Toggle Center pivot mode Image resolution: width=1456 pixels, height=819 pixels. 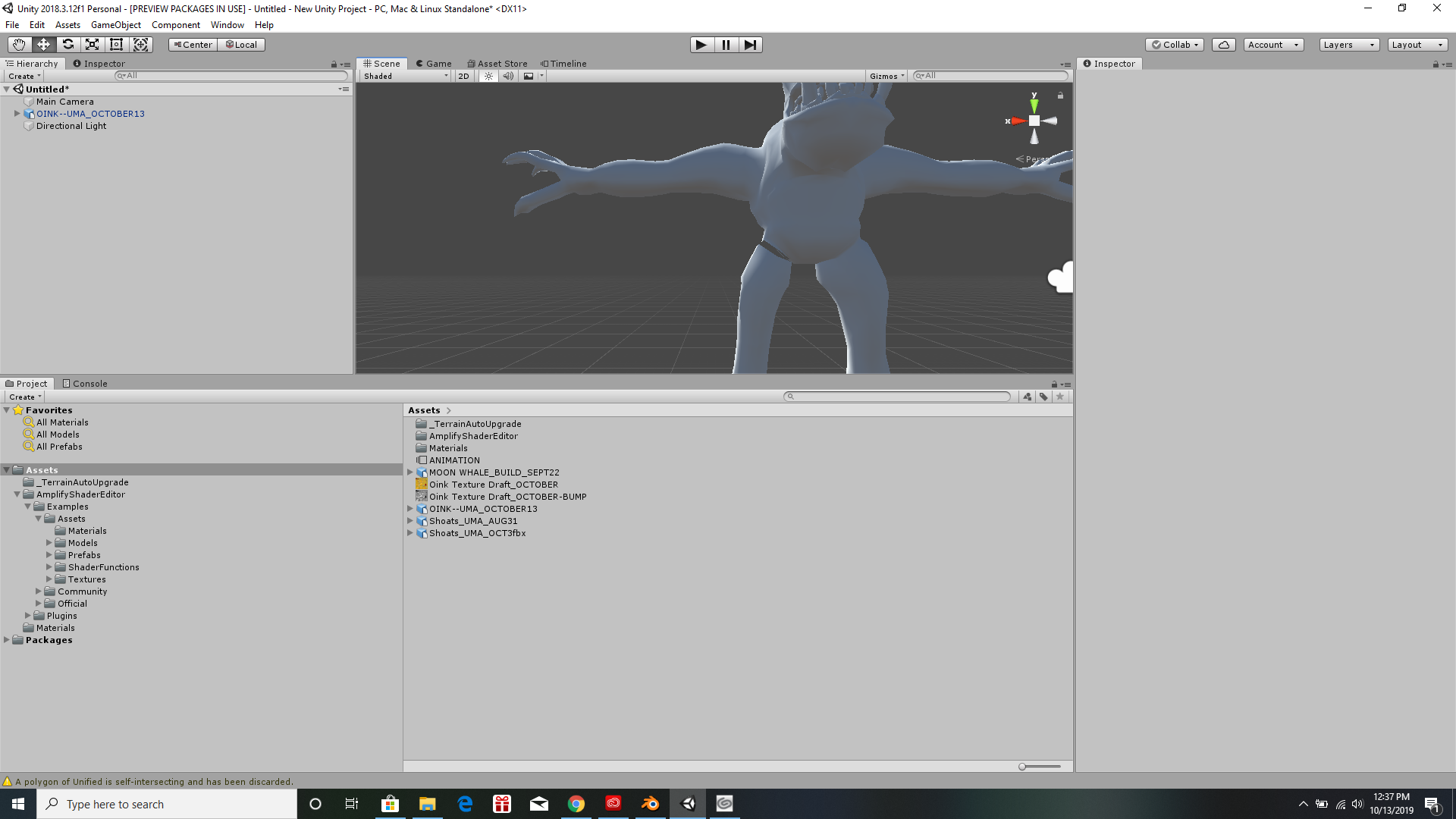(193, 45)
